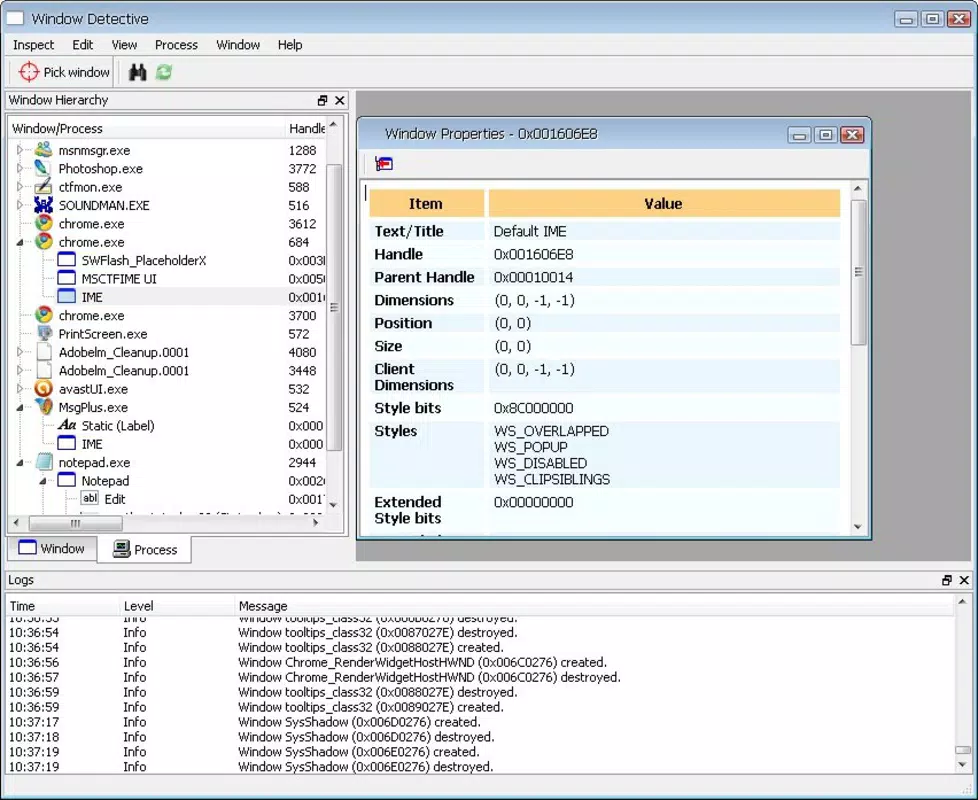Open the Process menu

pos(177,45)
